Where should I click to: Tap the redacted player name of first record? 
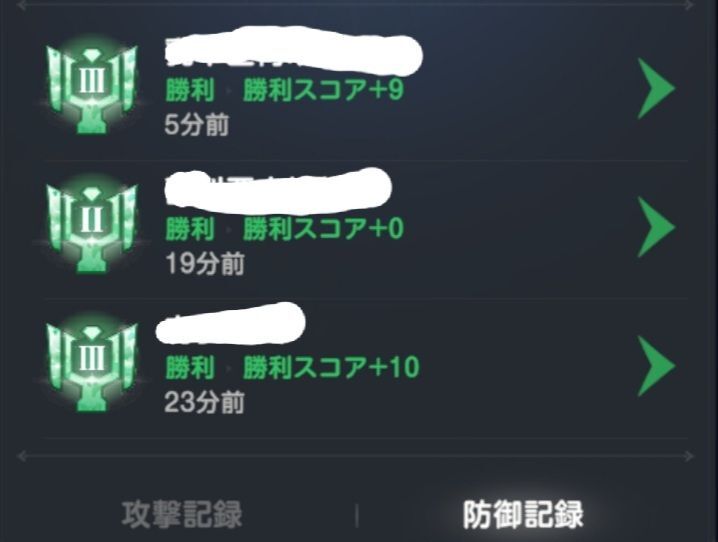(293, 51)
